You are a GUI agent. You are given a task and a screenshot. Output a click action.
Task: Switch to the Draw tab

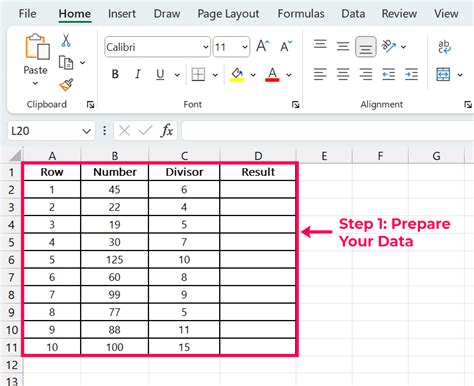click(x=167, y=14)
